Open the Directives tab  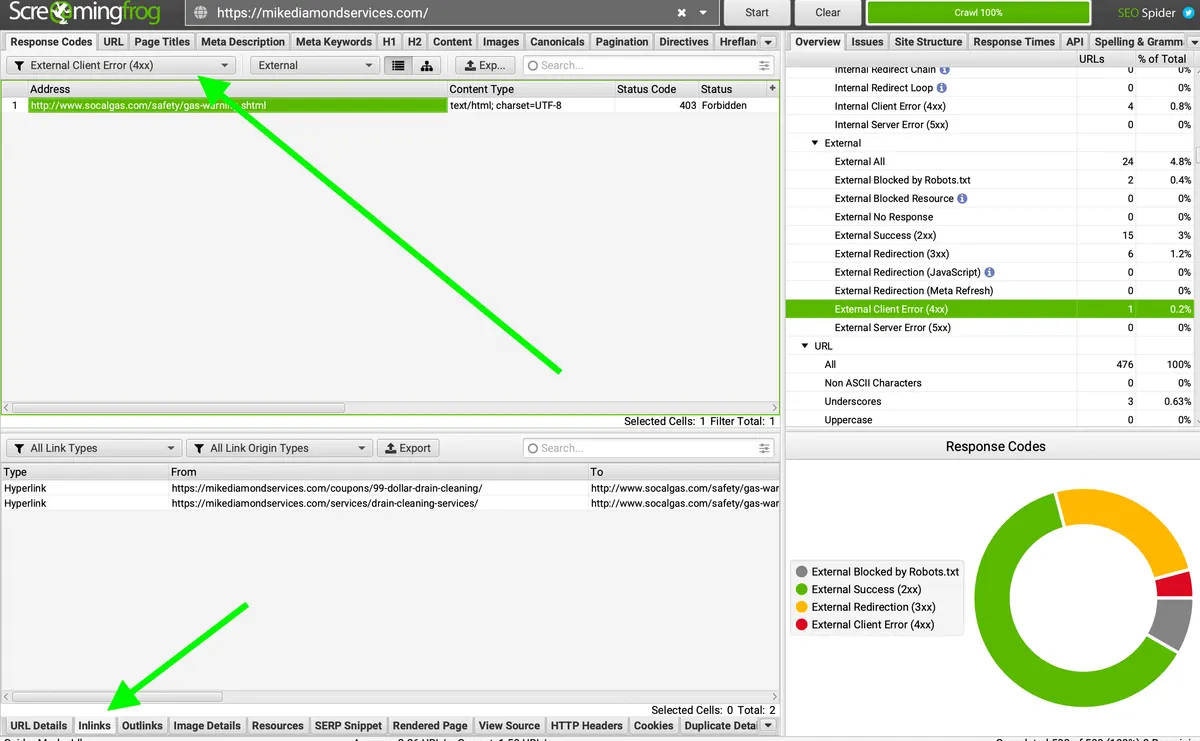pyautogui.click(x=684, y=42)
